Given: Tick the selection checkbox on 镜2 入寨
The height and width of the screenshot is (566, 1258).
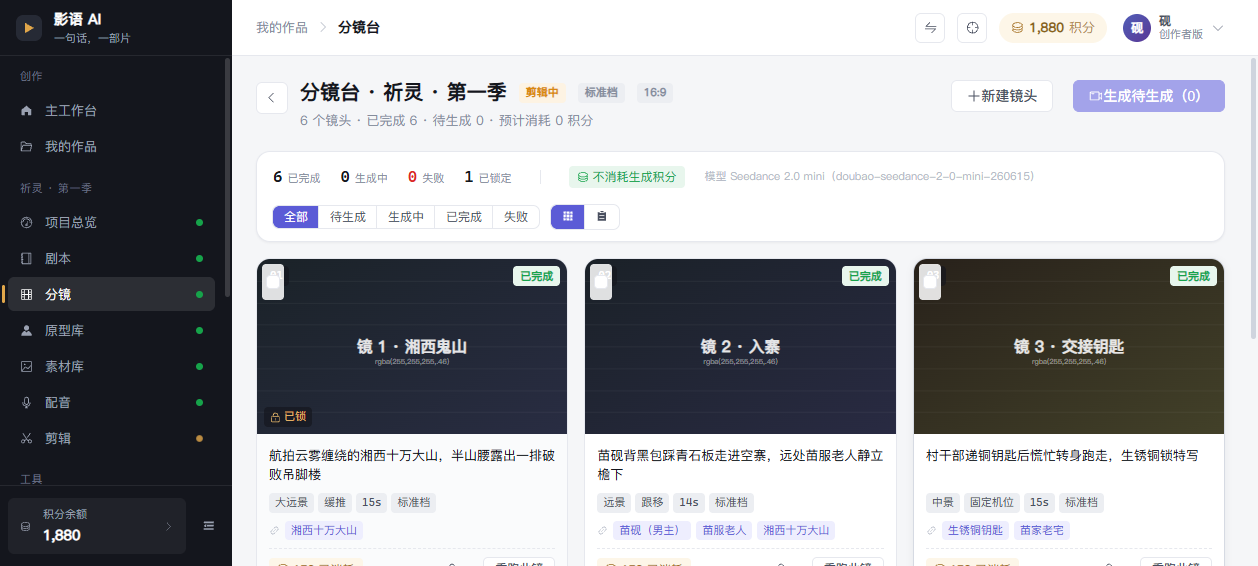Looking at the screenshot, I should coord(601,283).
